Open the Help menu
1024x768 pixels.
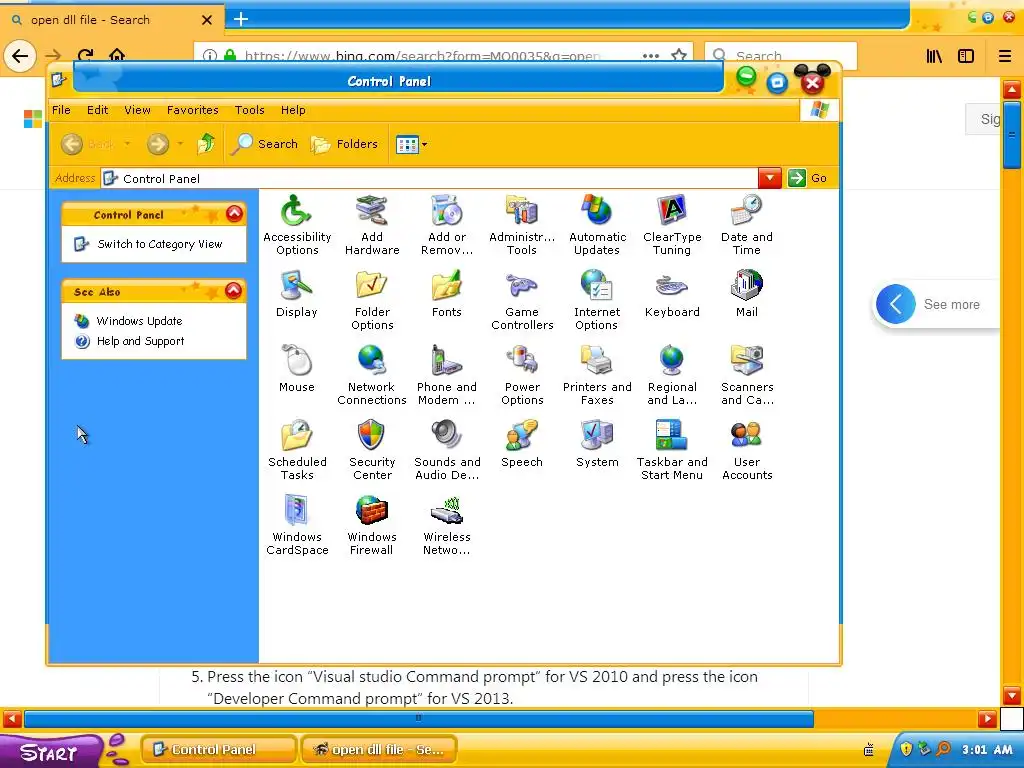tap(293, 110)
